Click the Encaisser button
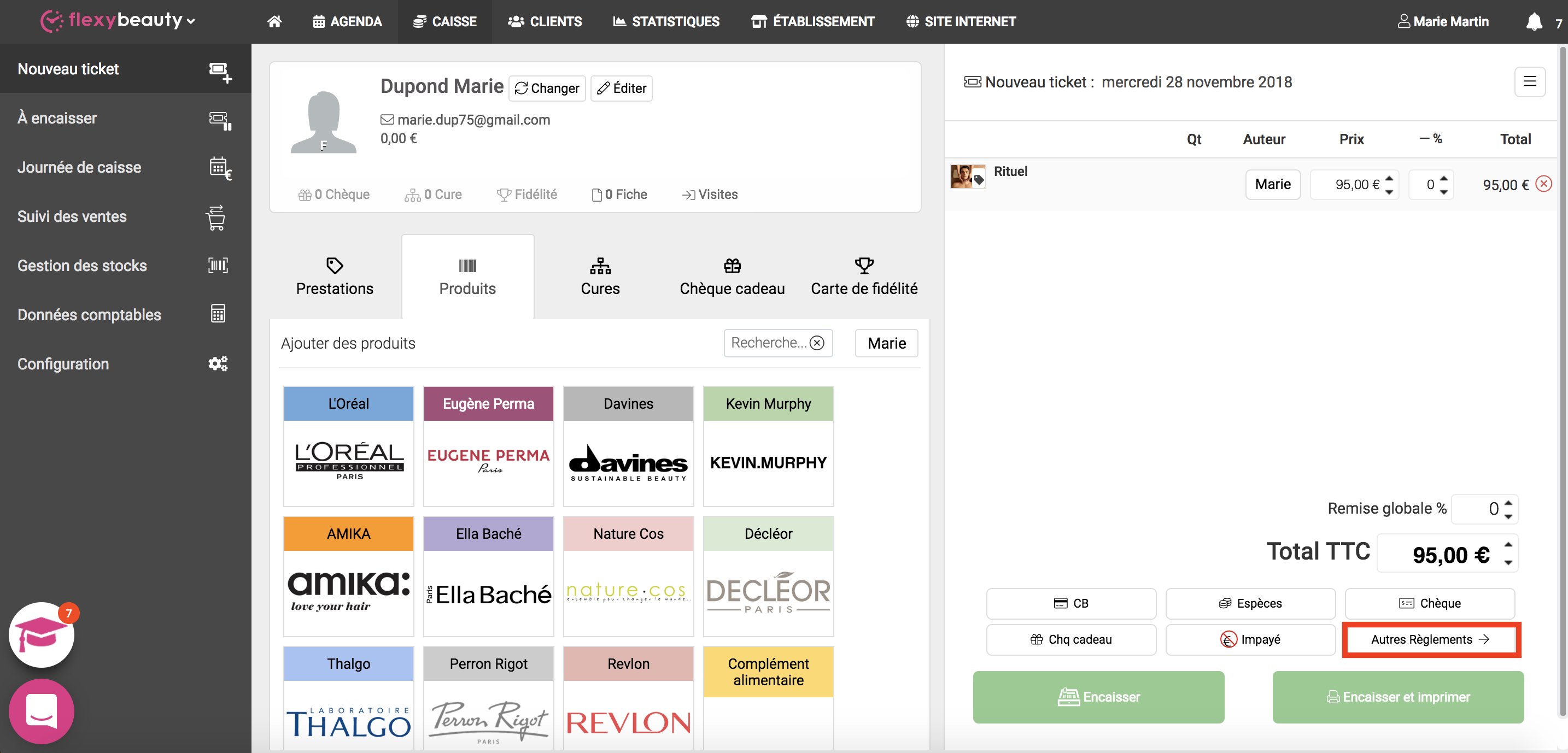This screenshot has width=1568, height=753. click(1099, 697)
